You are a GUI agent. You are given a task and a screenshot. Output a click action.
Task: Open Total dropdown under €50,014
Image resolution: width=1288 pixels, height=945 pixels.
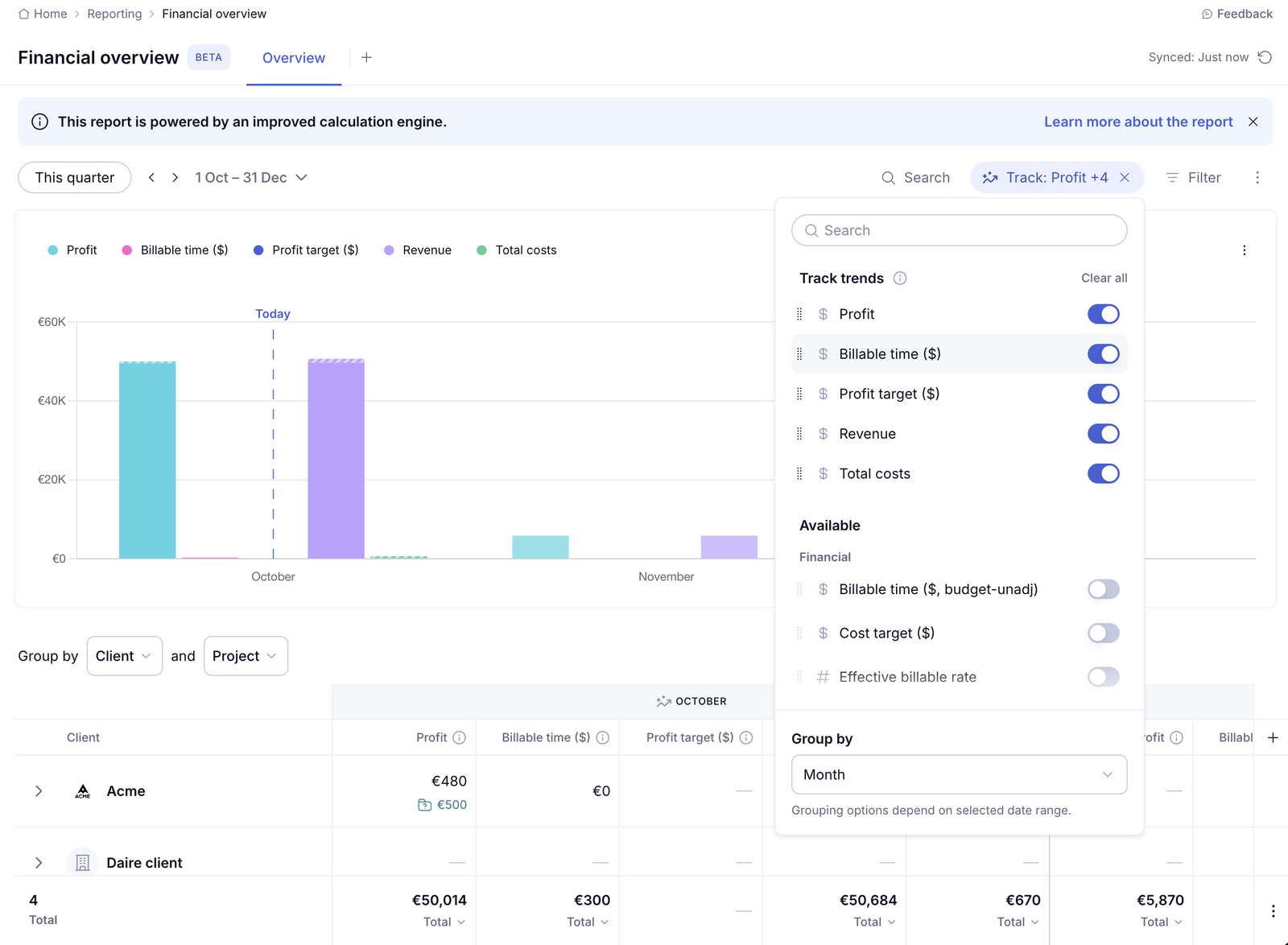pos(444,922)
